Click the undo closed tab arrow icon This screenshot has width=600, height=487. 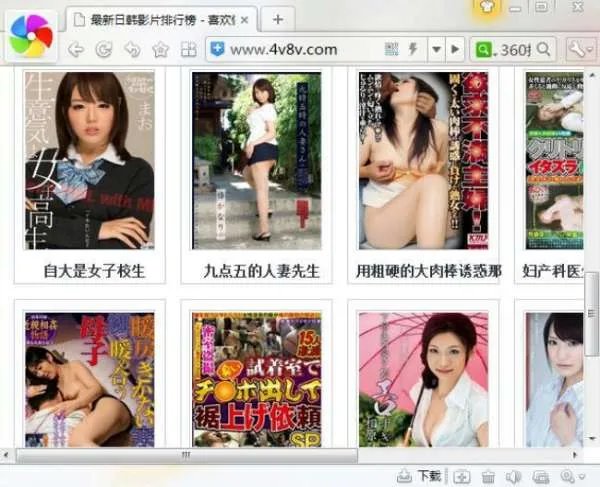click(x=132, y=49)
